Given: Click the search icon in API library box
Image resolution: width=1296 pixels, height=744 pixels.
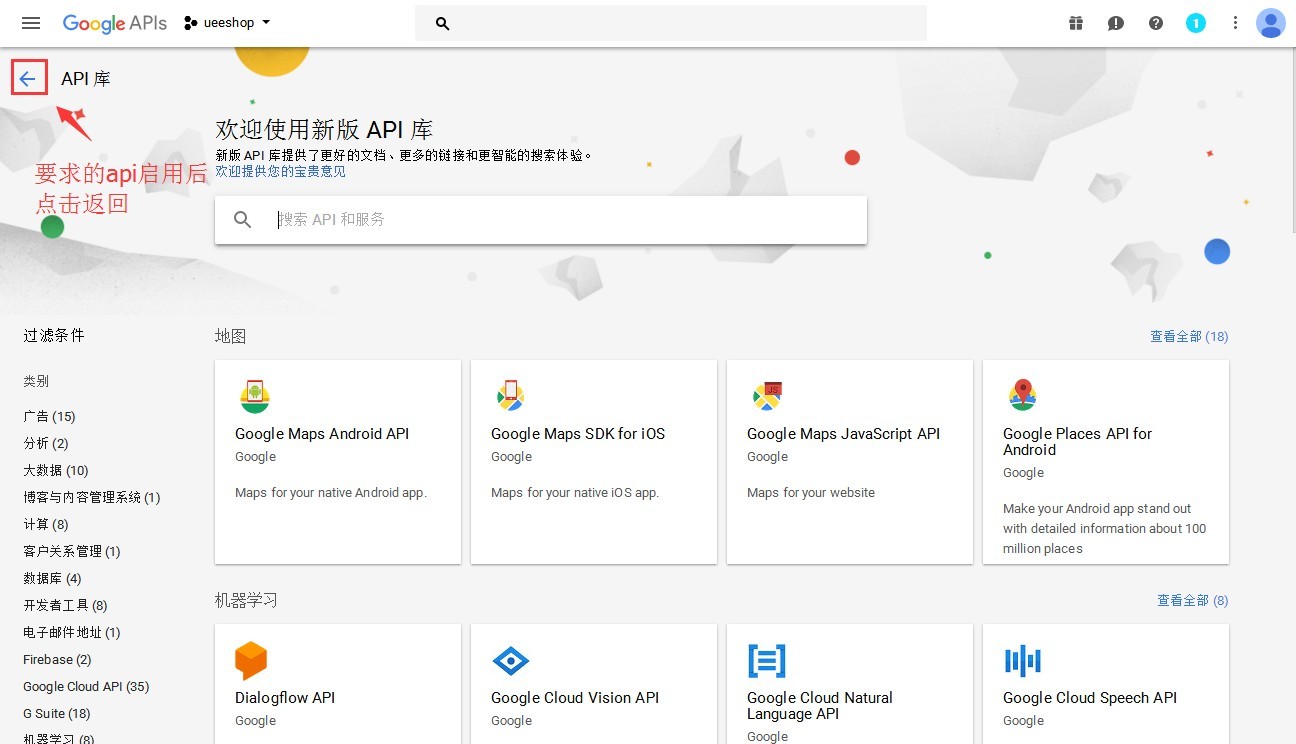Looking at the screenshot, I should (242, 219).
